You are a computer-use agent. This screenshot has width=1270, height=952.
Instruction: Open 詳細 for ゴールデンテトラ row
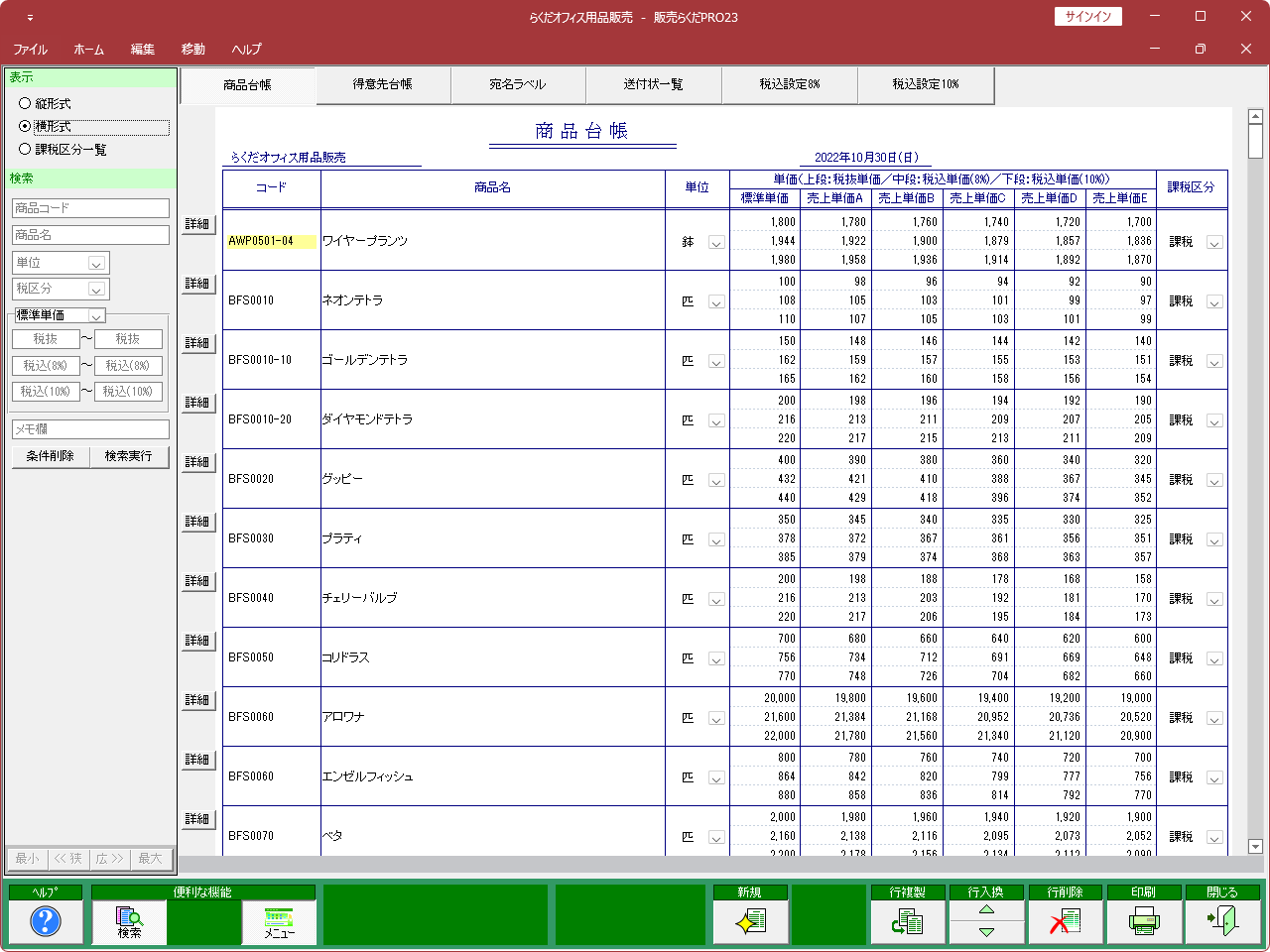(197, 343)
